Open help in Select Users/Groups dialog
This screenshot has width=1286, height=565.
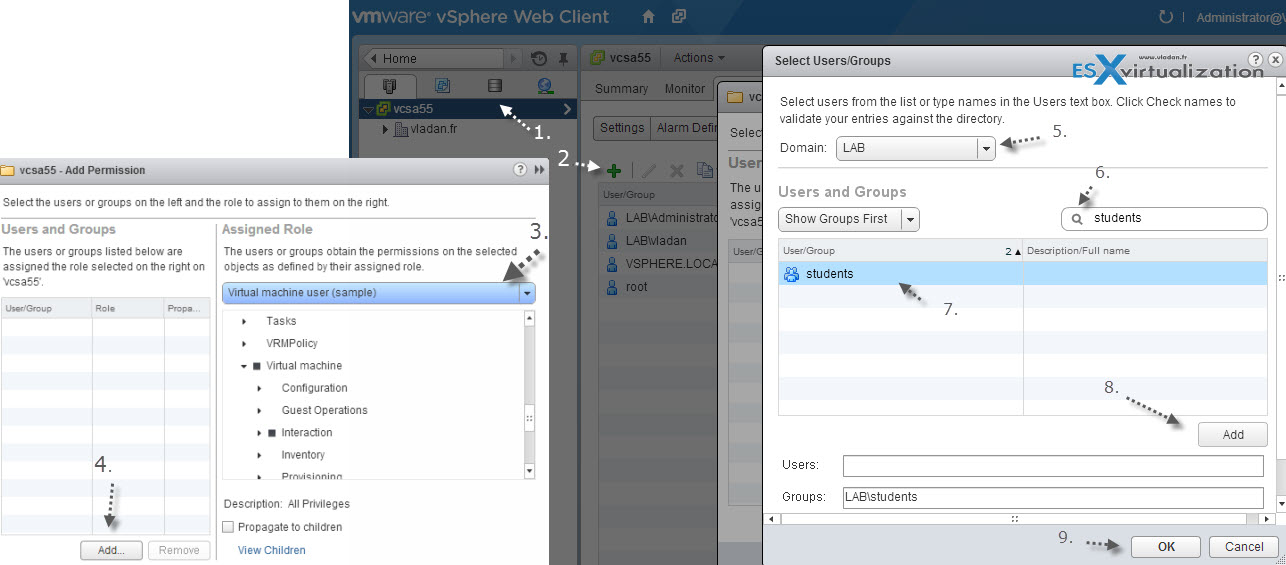pyautogui.click(x=1256, y=60)
